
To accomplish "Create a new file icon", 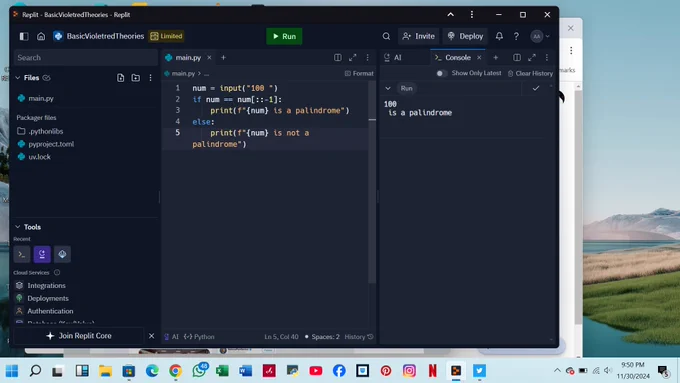I will point(121,78).
